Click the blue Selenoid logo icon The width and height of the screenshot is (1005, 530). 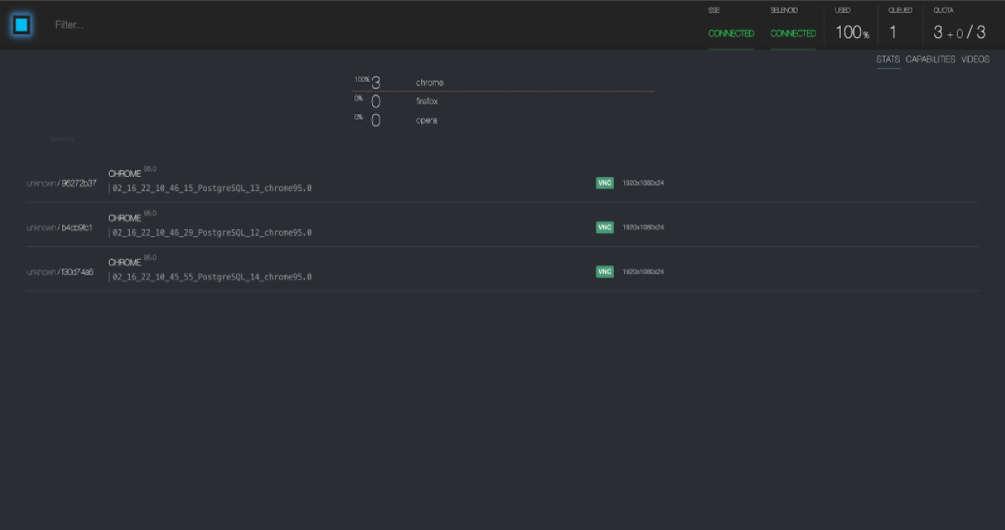[x=22, y=25]
